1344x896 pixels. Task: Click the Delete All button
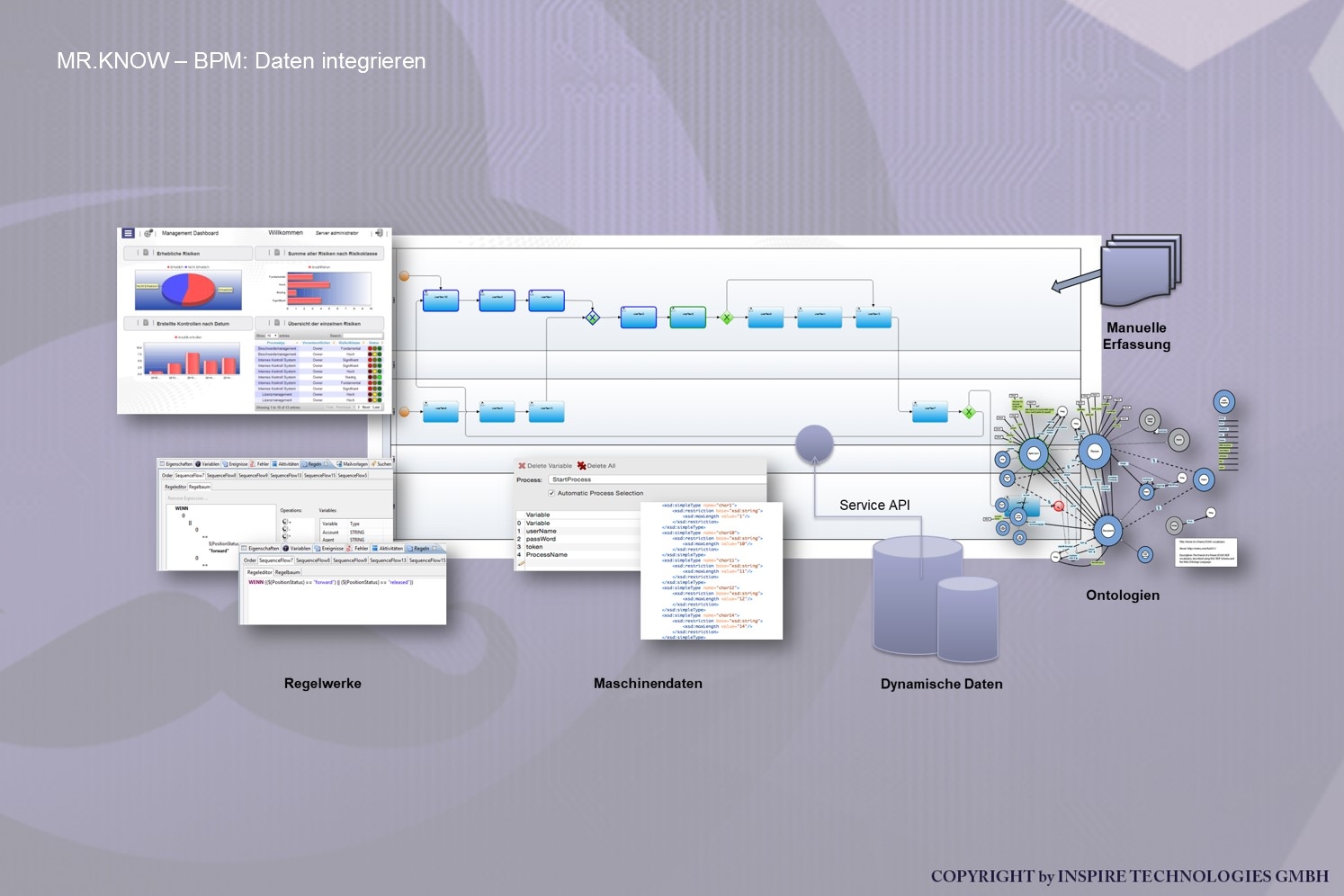coord(596,466)
